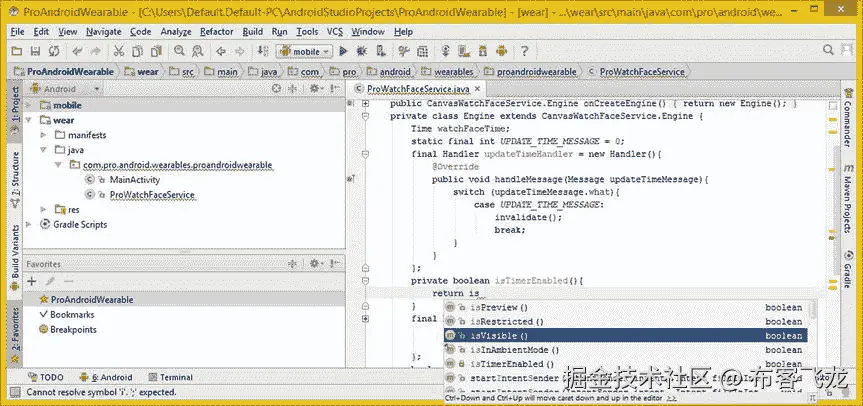Open the Navigate menu

tap(103, 32)
